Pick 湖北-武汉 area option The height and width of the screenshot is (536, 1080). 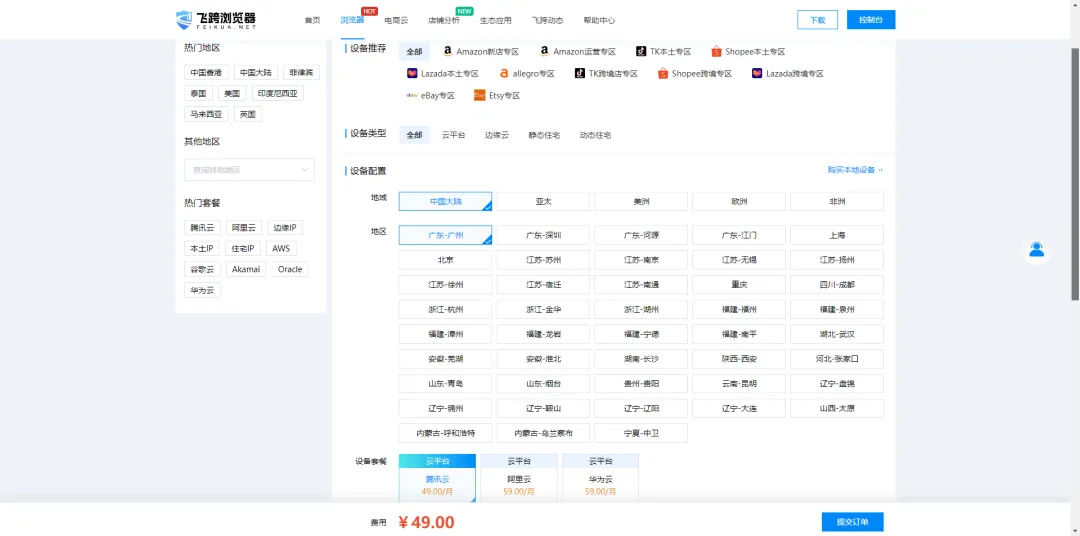click(837, 334)
